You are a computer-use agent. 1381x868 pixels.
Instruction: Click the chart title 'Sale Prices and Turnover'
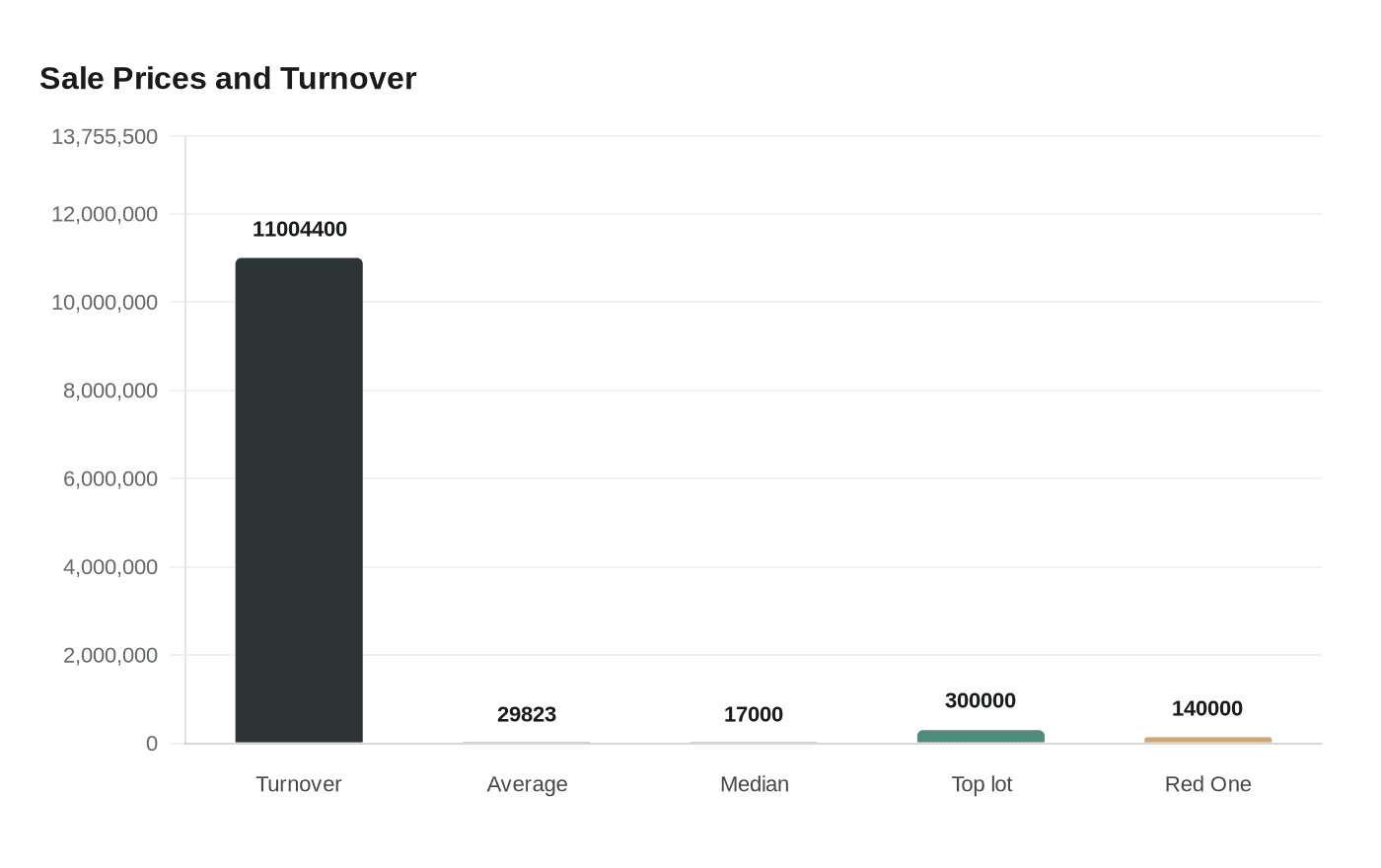pos(228,78)
